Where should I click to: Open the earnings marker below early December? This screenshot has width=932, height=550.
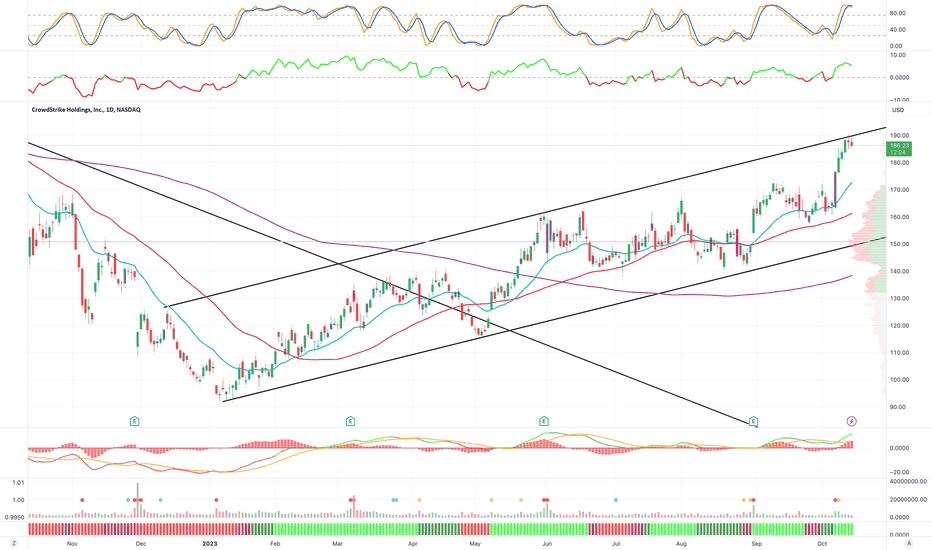click(x=135, y=422)
